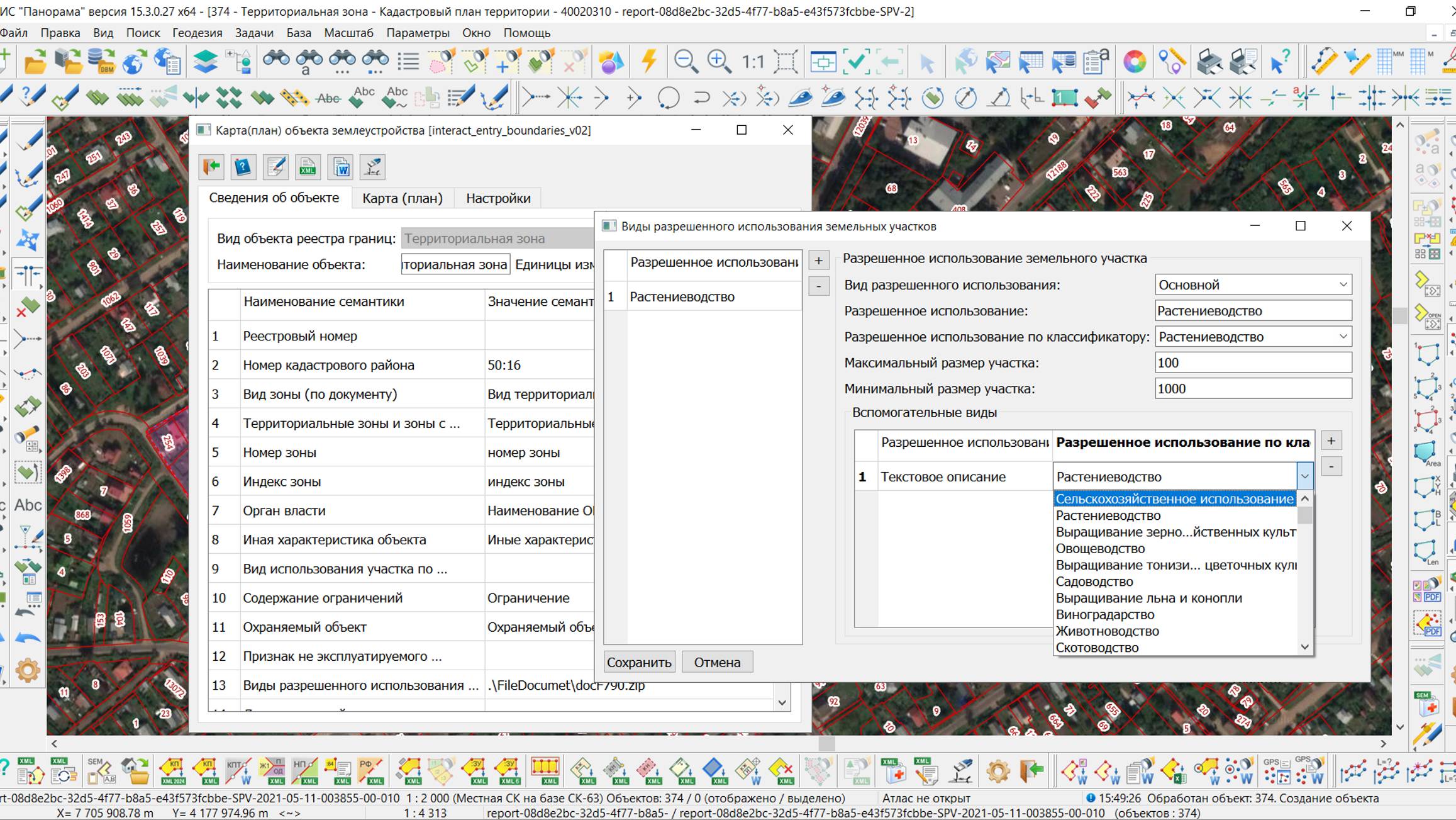The width and height of the screenshot is (1456, 820).
Task: Click the blue help book icon
Action: [x=243, y=167]
